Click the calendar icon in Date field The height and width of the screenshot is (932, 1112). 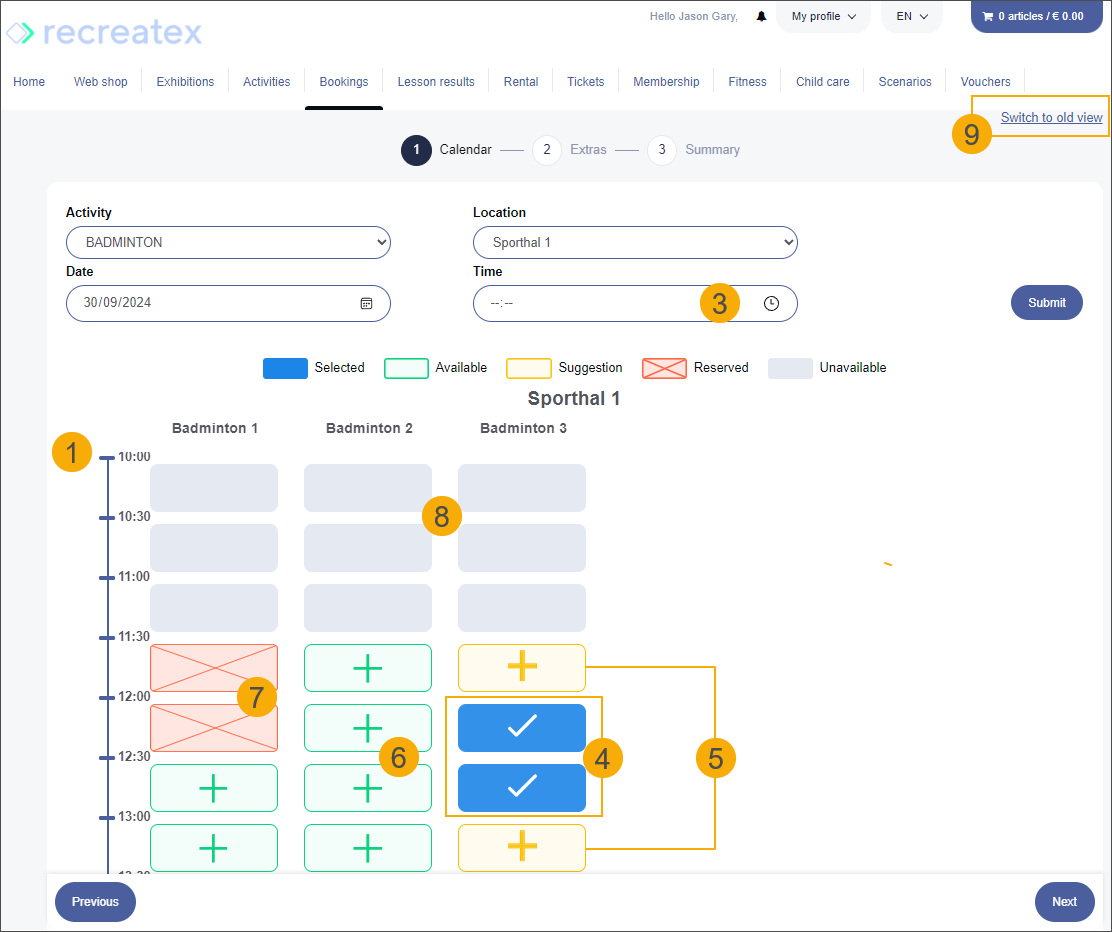(x=366, y=303)
